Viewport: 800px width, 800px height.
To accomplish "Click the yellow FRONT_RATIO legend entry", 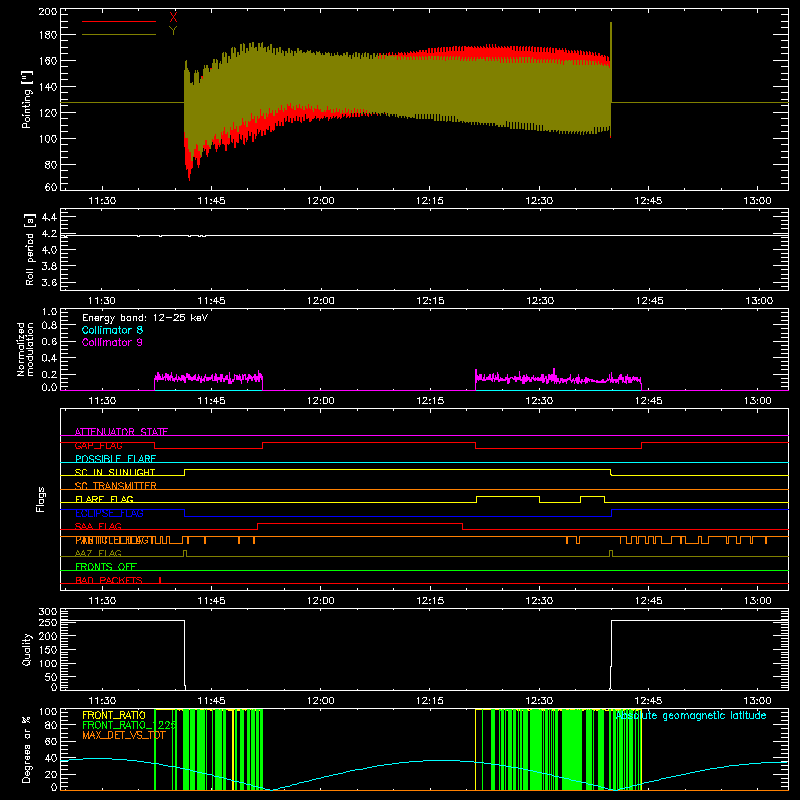I will [x=114, y=715].
